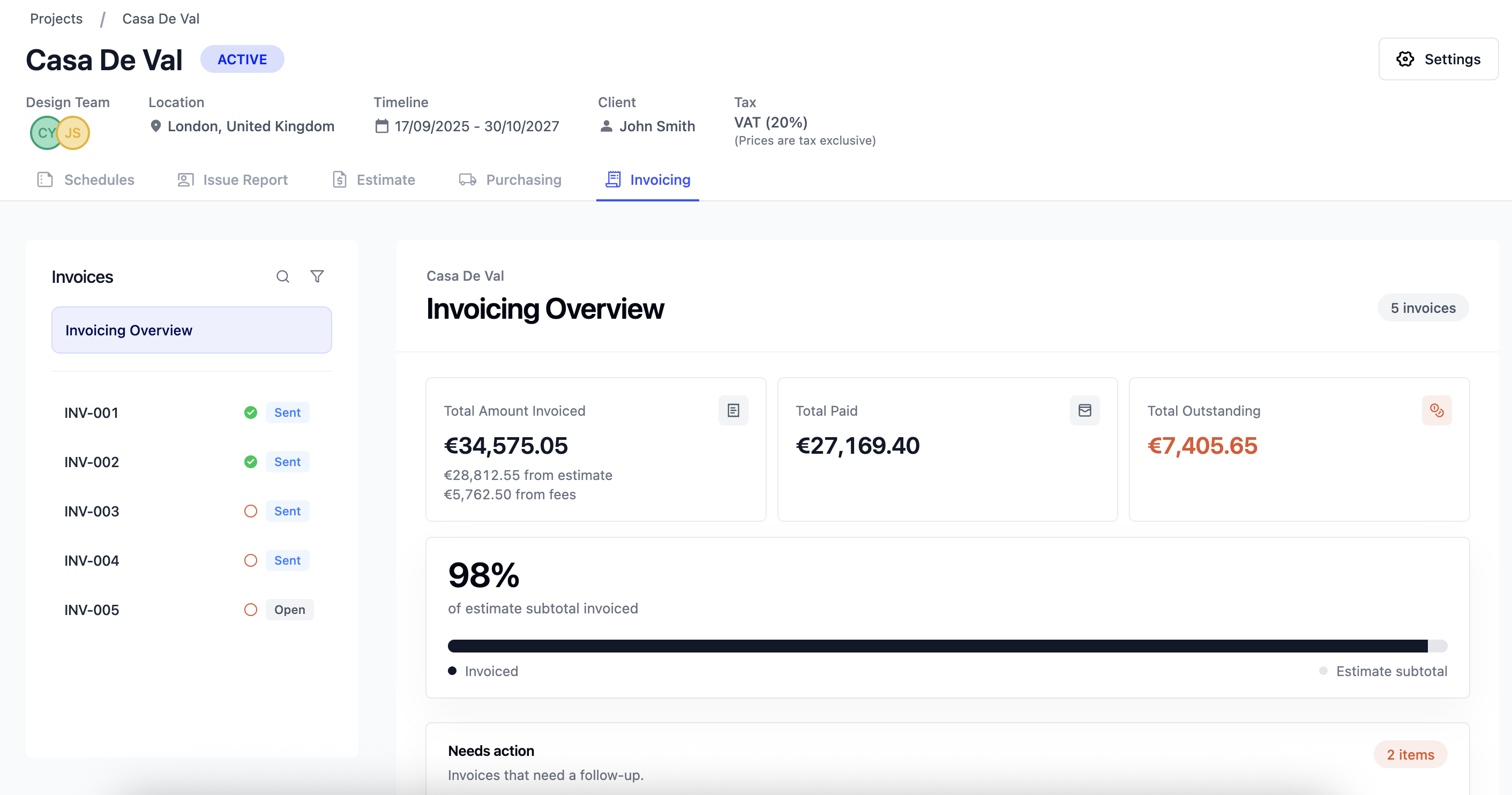Click the CY team member avatar
Viewport: 1512px width, 795px height.
(x=45, y=133)
